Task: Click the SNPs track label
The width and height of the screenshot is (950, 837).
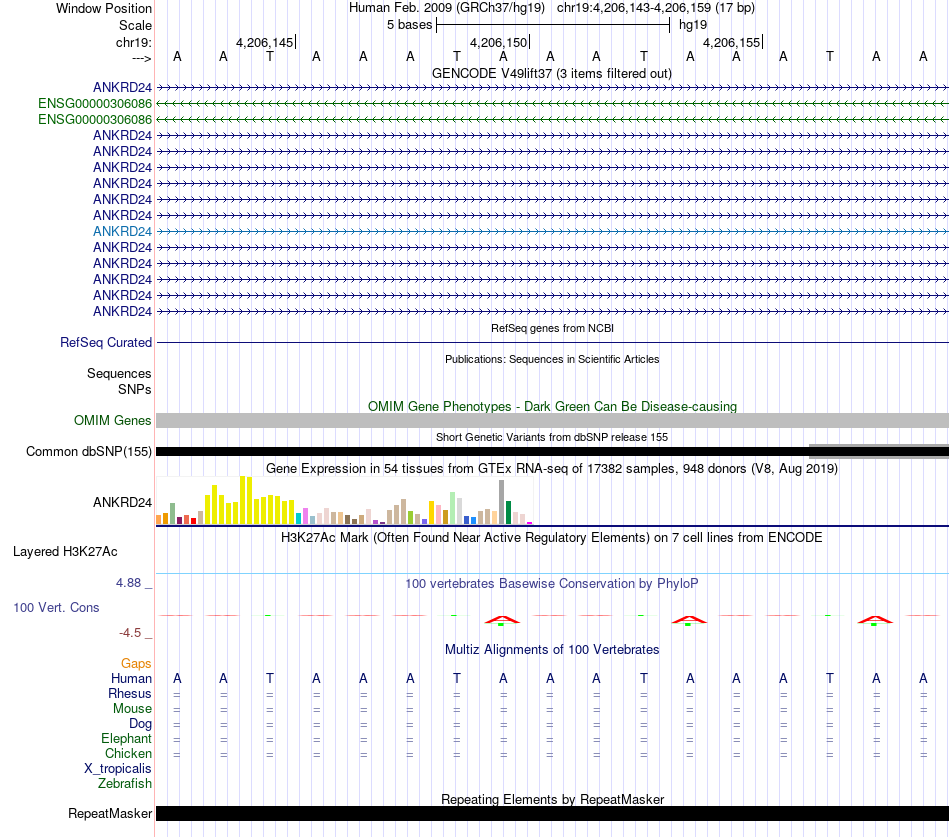Action: pos(135,389)
